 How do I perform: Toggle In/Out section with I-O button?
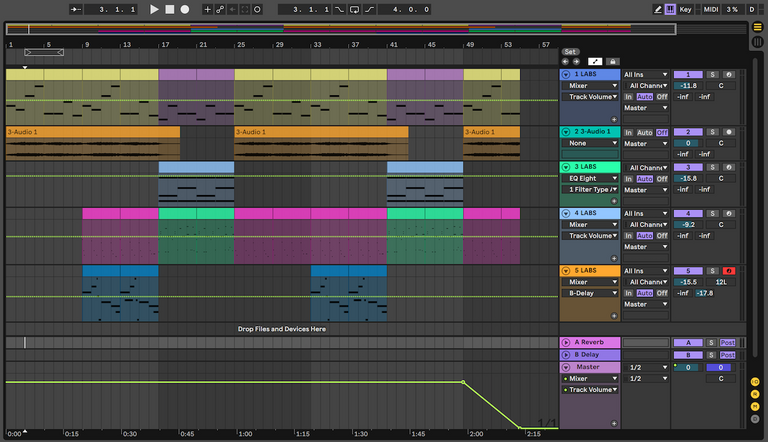[x=755, y=382]
